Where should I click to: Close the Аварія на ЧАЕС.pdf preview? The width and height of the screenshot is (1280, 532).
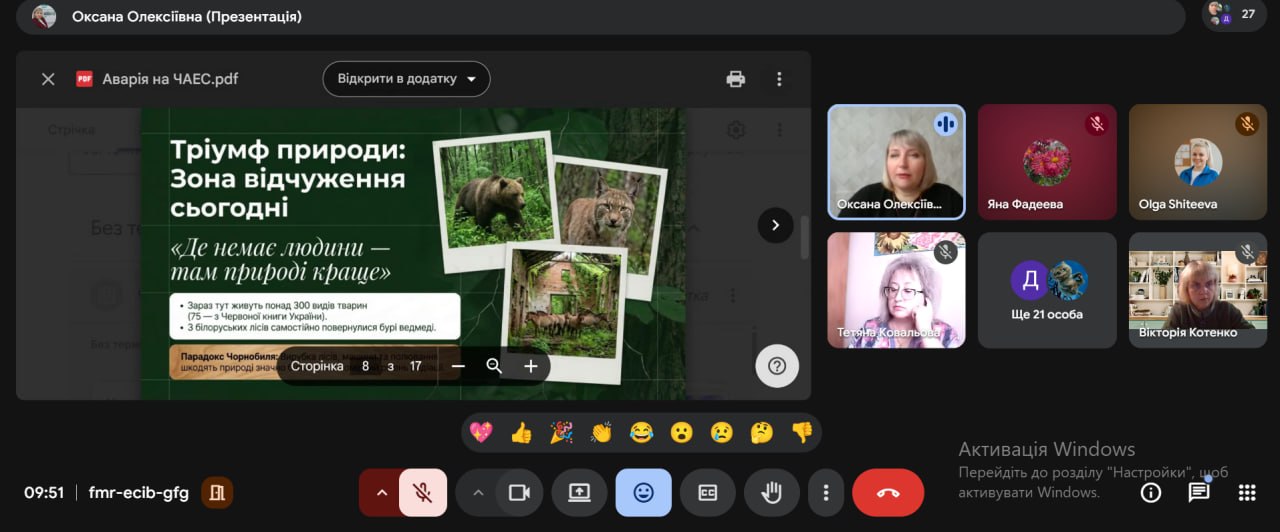point(48,79)
